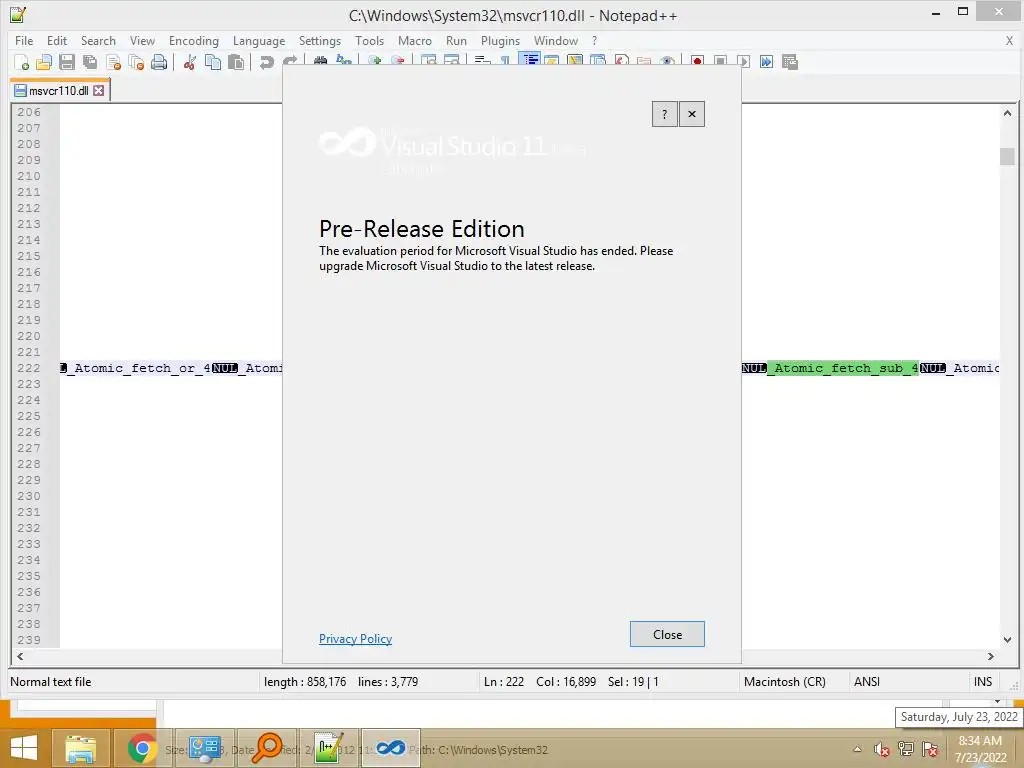1024x768 pixels.
Task: Open the Windows Start button
Action: pos(24,748)
